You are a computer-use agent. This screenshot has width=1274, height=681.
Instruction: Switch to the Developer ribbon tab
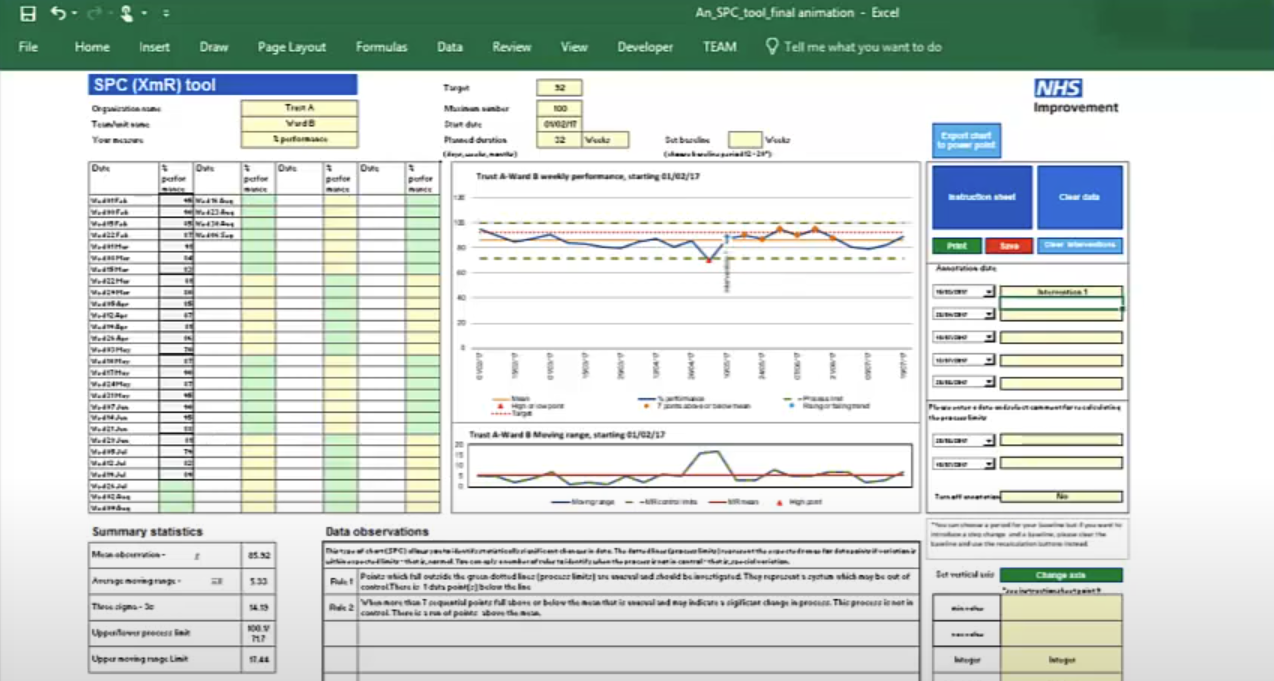pos(645,46)
